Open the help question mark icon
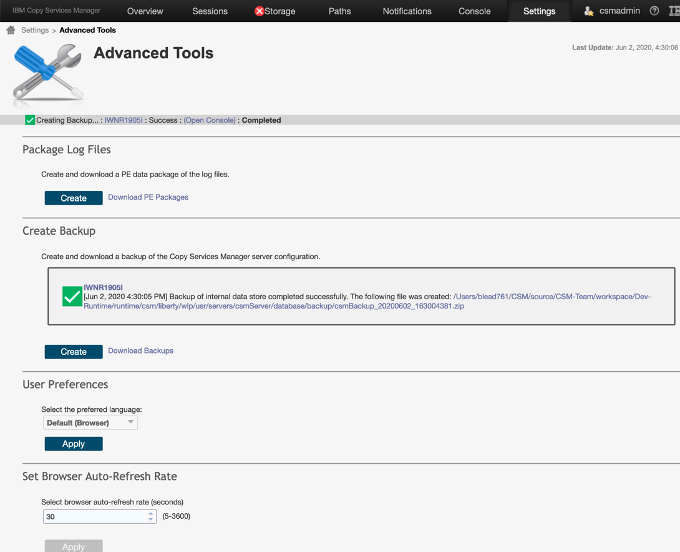Image resolution: width=680 pixels, height=552 pixels. (x=654, y=11)
